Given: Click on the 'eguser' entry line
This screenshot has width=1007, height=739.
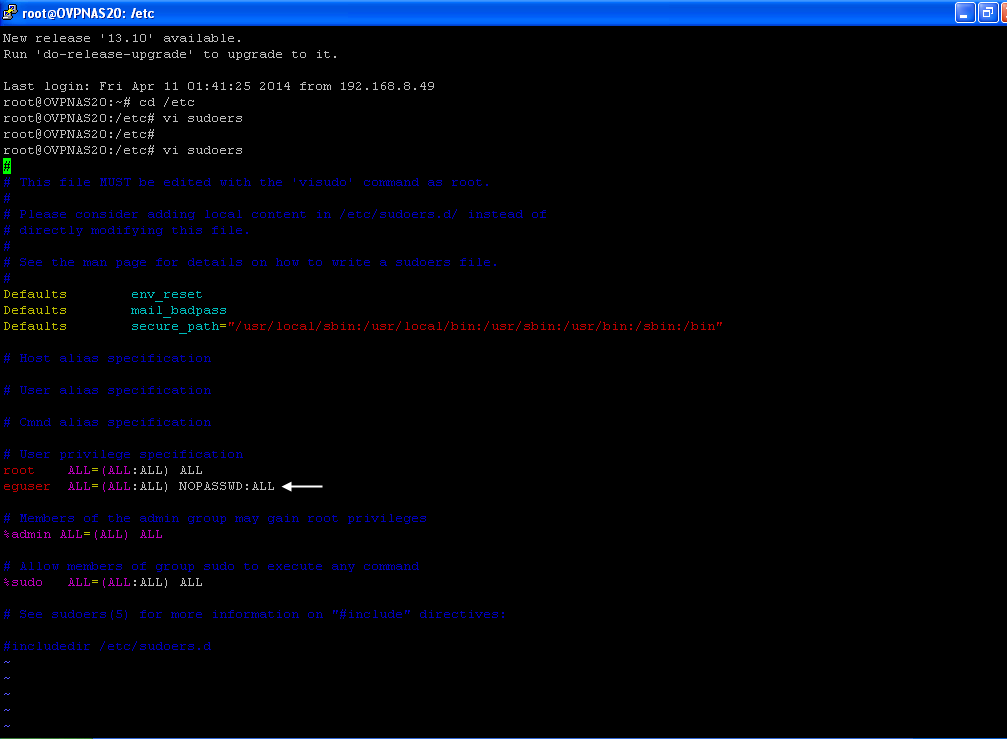Looking at the screenshot, I should (139, 487).
